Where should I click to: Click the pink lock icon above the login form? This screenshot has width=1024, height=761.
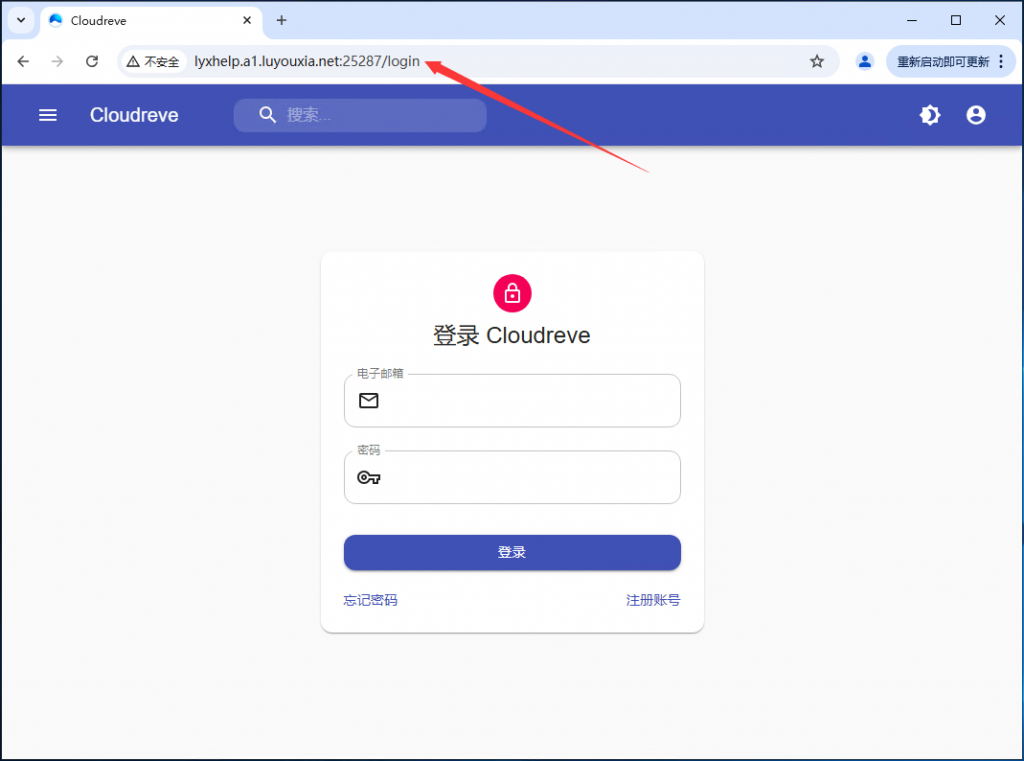(x=511, y=293)
